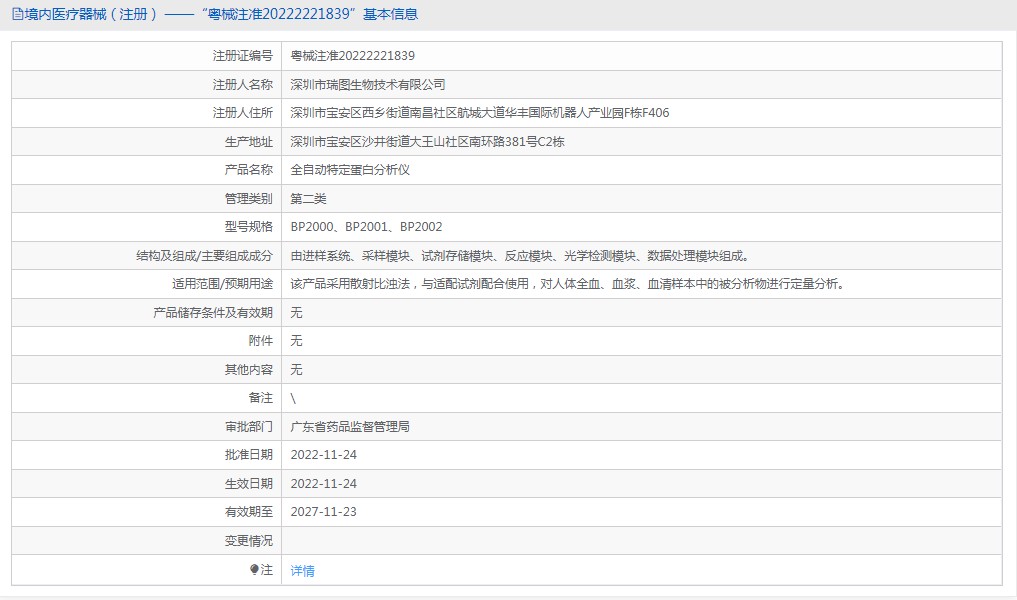Image resolution: width=1017 pixels, height=600 pixels.
Task: Click the 备注 label
Action: click(x=261, y=398)
